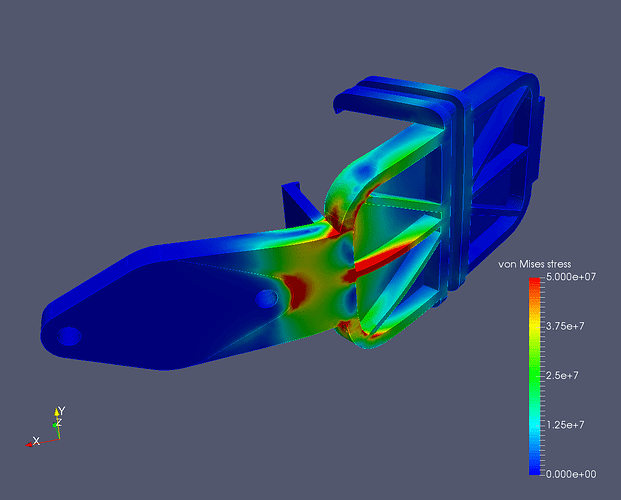621x500 pixels.
Task: Click the X axis label of orientation widget
Action: pos(36,441)
